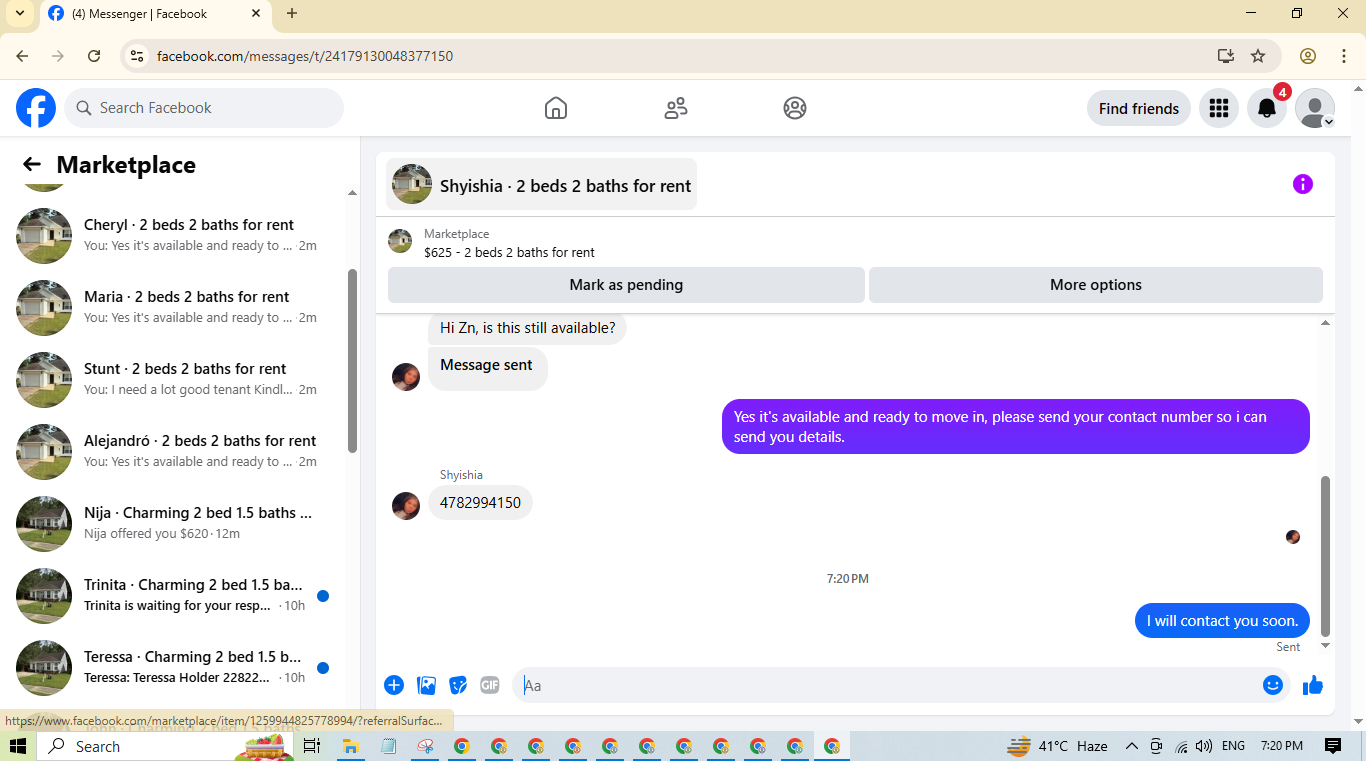Choose a GIF icon in composer
Viewport: 1366px width, 761px height.
pyautogui.click(x=490, y=685)
